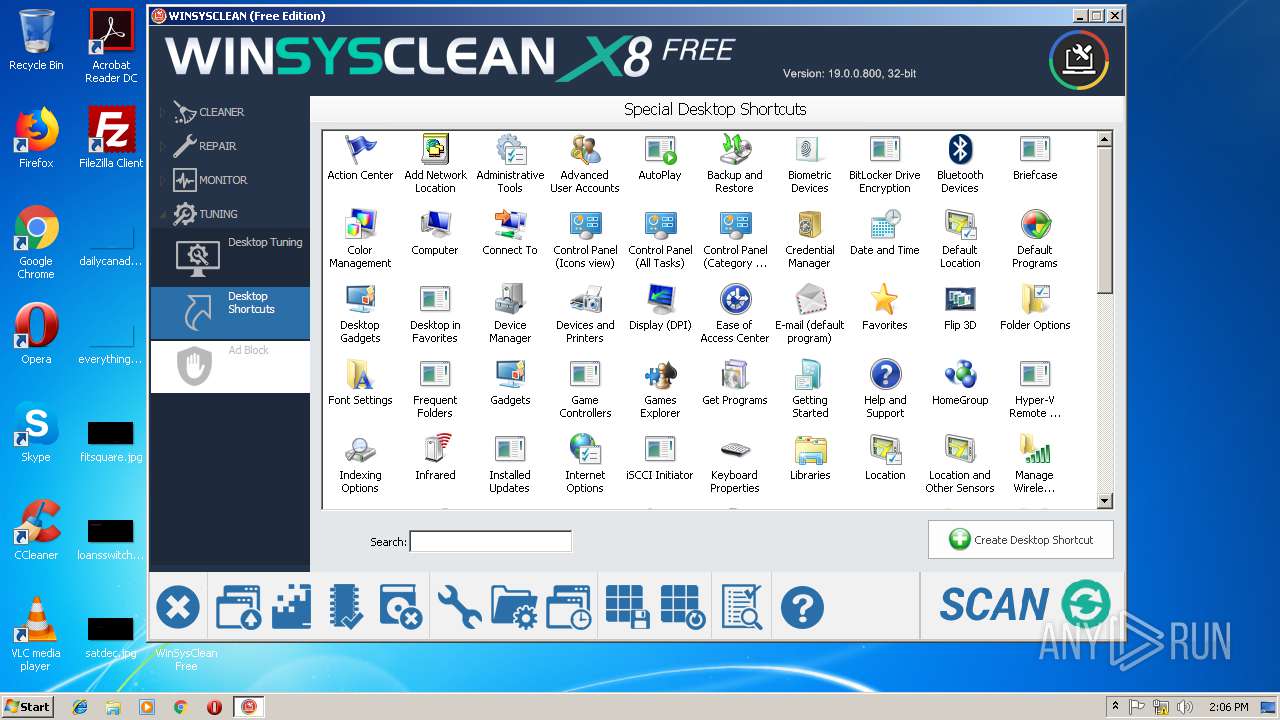
Task: Click the circular update icon in header
Action: click(1079, 59)
